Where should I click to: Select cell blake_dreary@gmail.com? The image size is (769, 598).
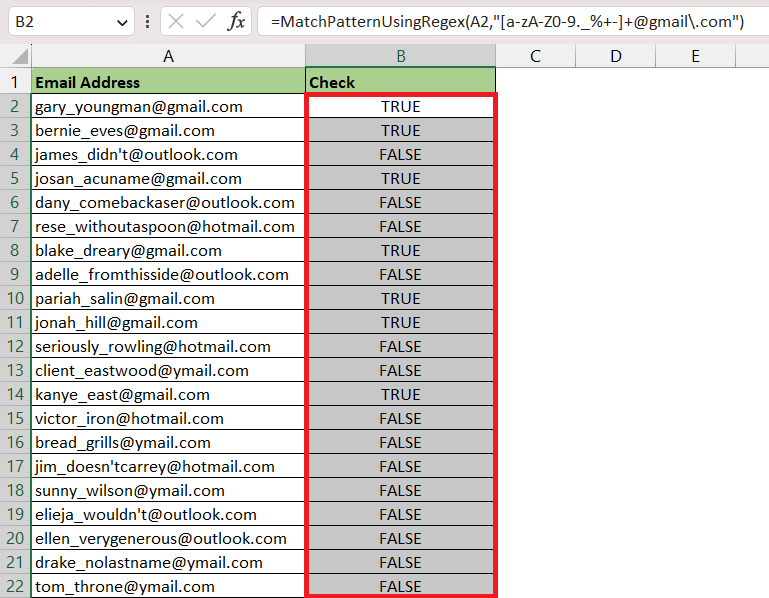168,250
